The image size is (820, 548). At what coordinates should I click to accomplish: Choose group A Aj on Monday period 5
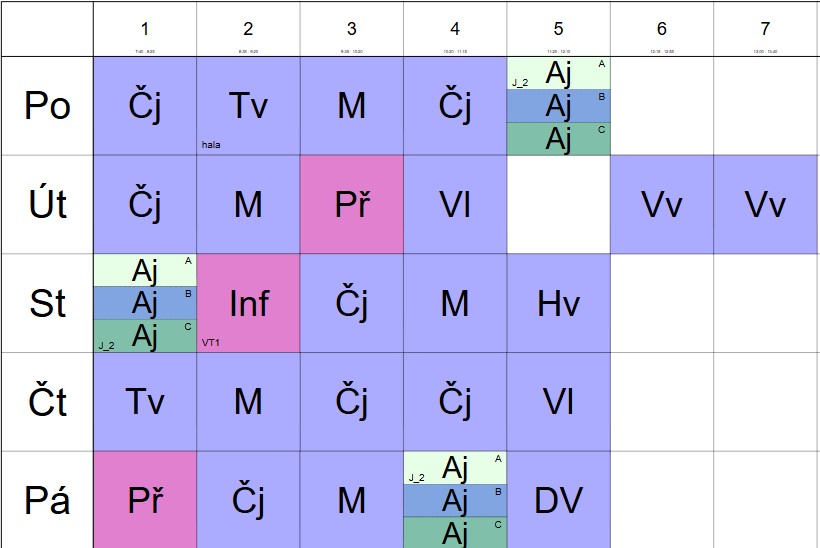coord(559,73)
